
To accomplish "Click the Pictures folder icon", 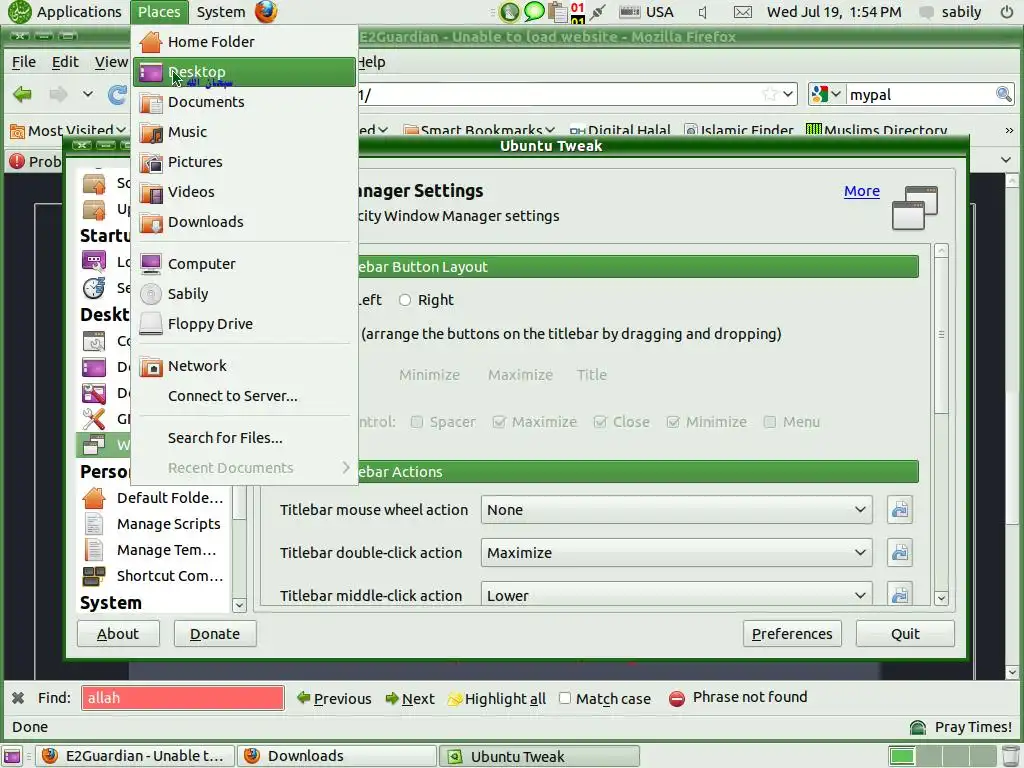I will 151,162.
